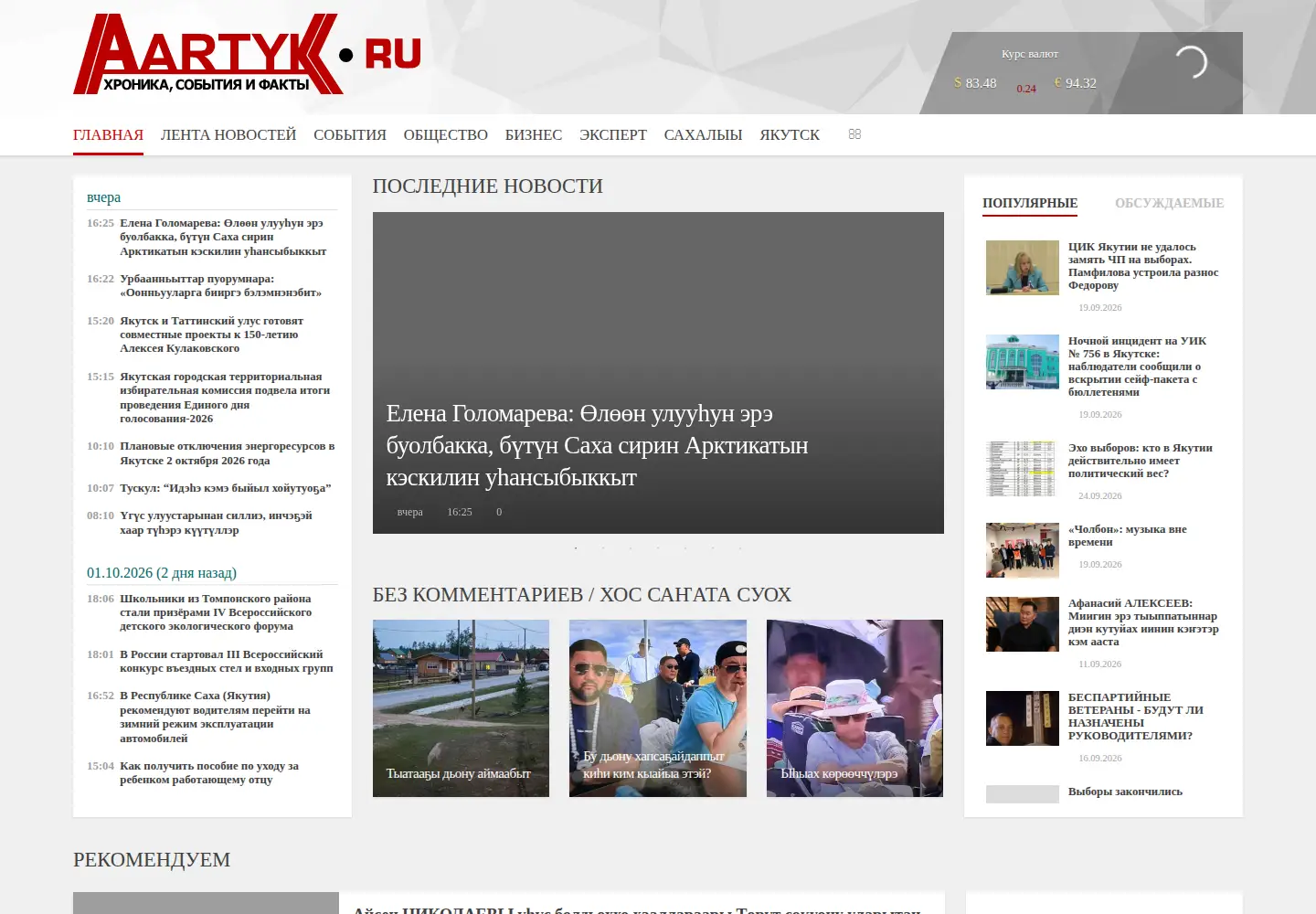The image size is (1316, 914).
Task: Go to the ОБЩЕСТВО section
Action: [x=446, y=135]
